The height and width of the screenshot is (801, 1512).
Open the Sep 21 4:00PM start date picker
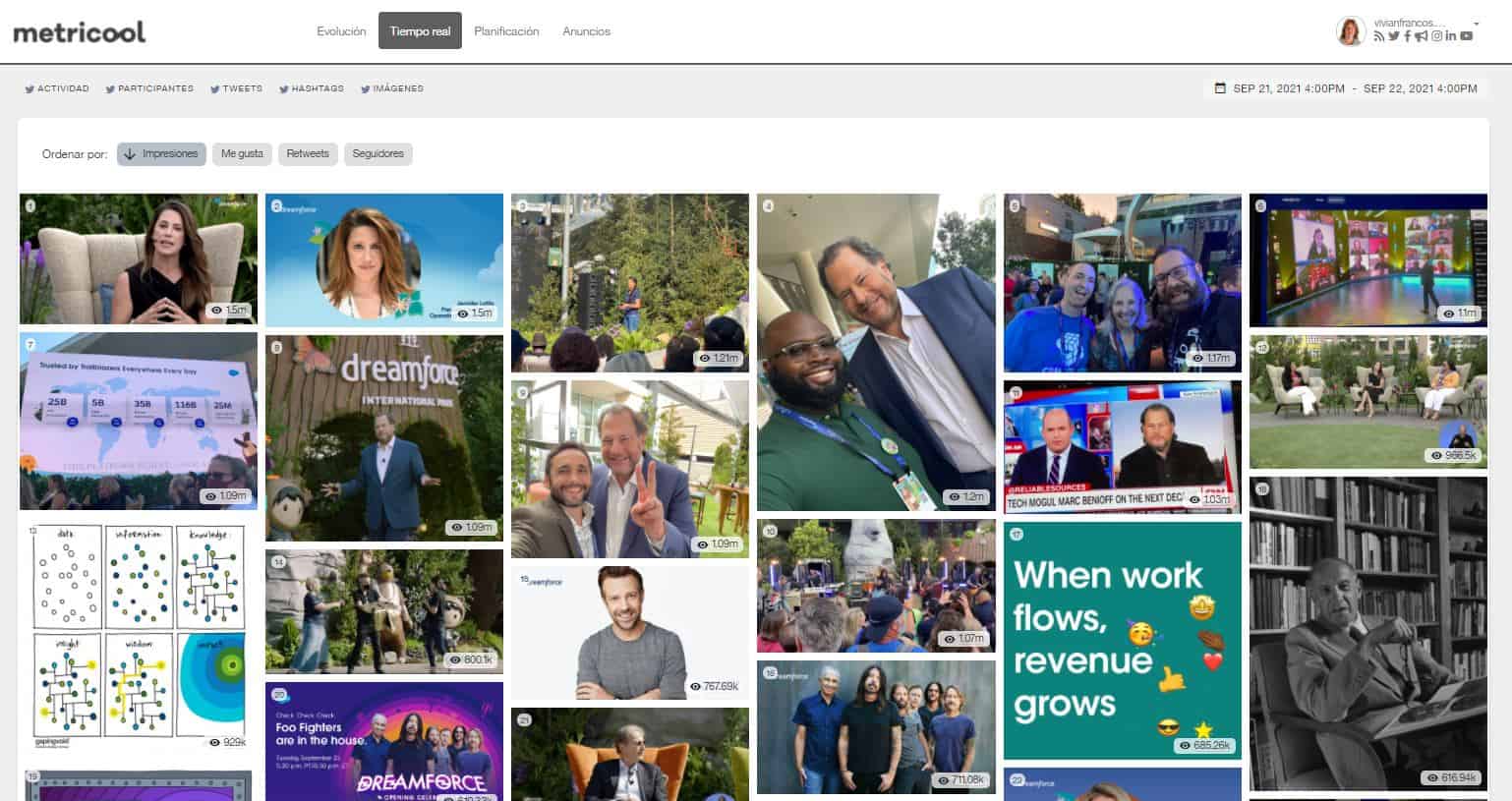(x=1289, y=88)
